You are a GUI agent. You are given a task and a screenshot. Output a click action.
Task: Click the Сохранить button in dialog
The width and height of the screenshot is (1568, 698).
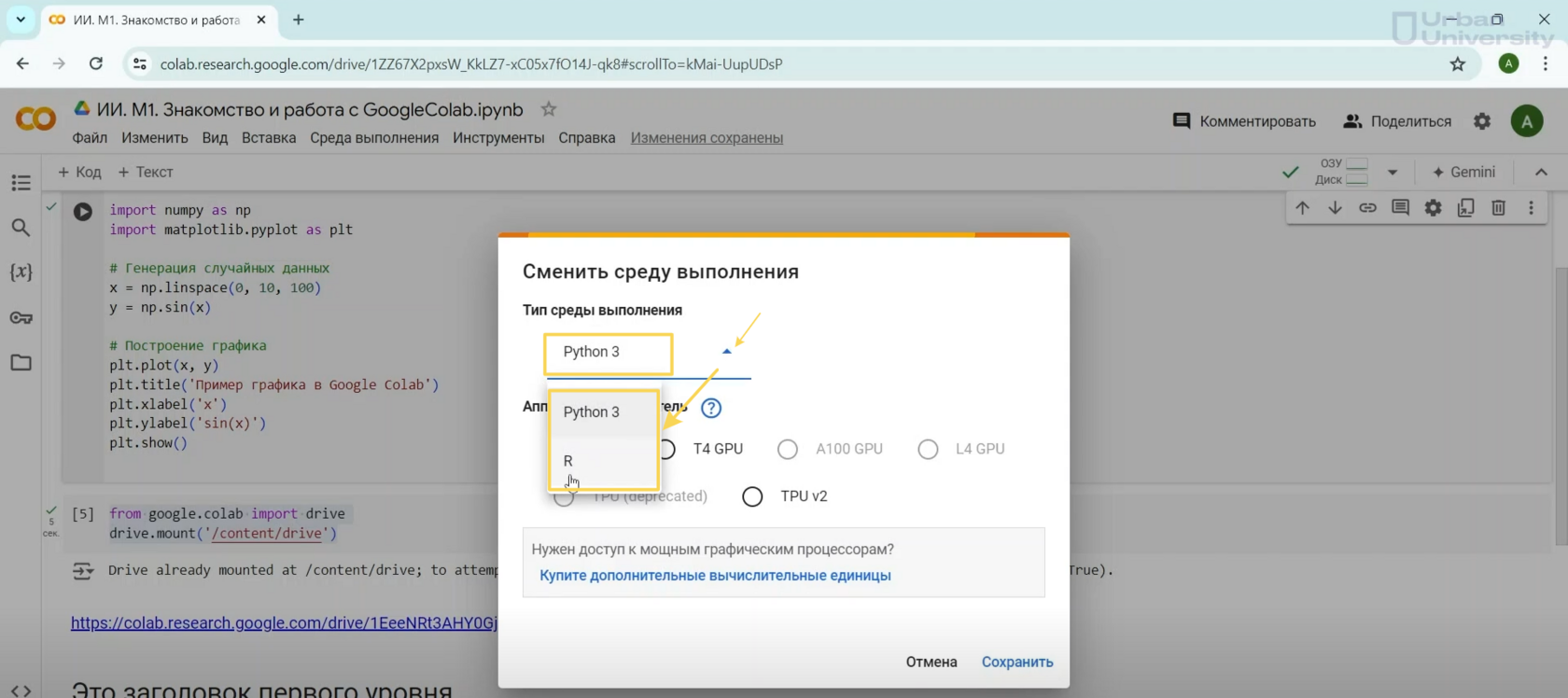tap(1016, 662)
